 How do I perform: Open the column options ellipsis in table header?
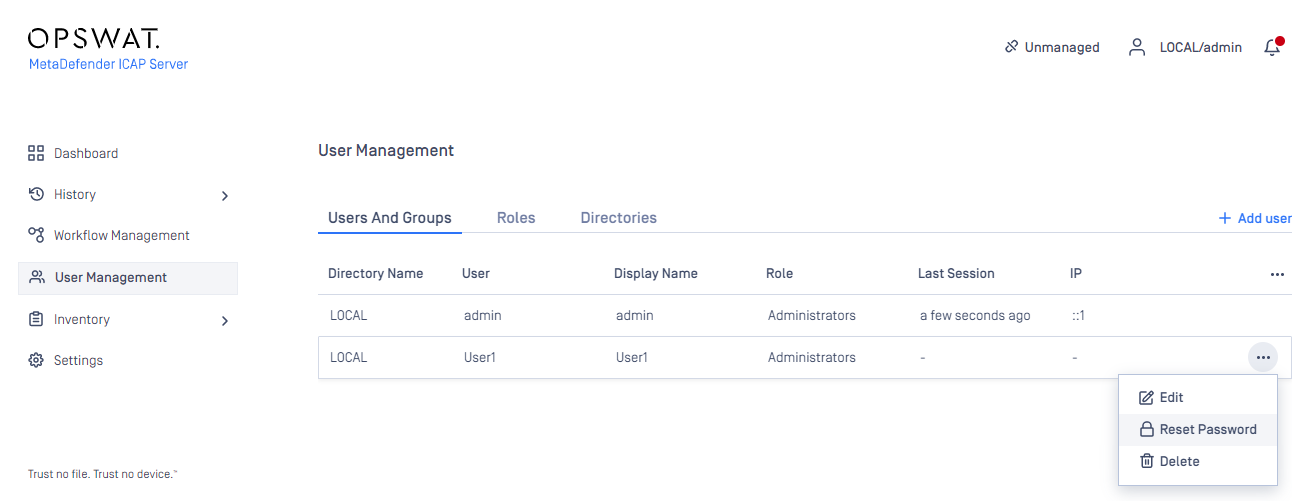coord(1277,274)
